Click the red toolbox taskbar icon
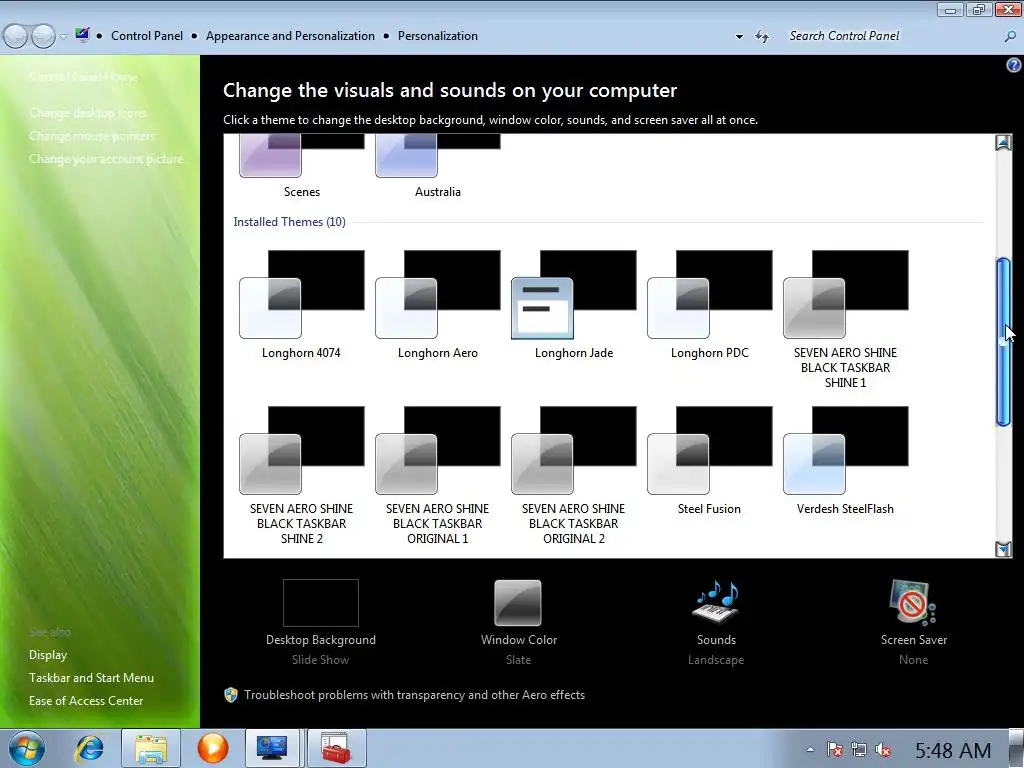This screenshot has height=768, width=1024. click(336, 748)
